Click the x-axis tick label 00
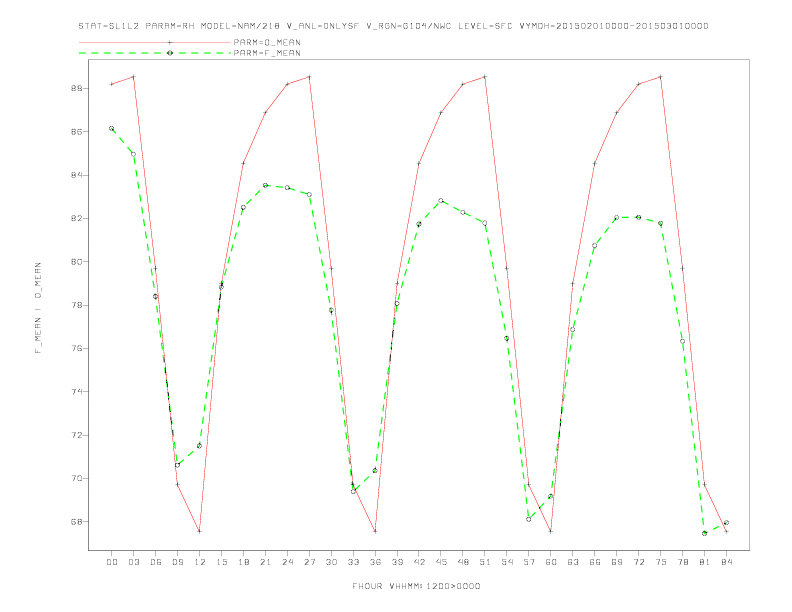Image resolution: width=792 pixels, height=612 pixels. pos(112,562)
